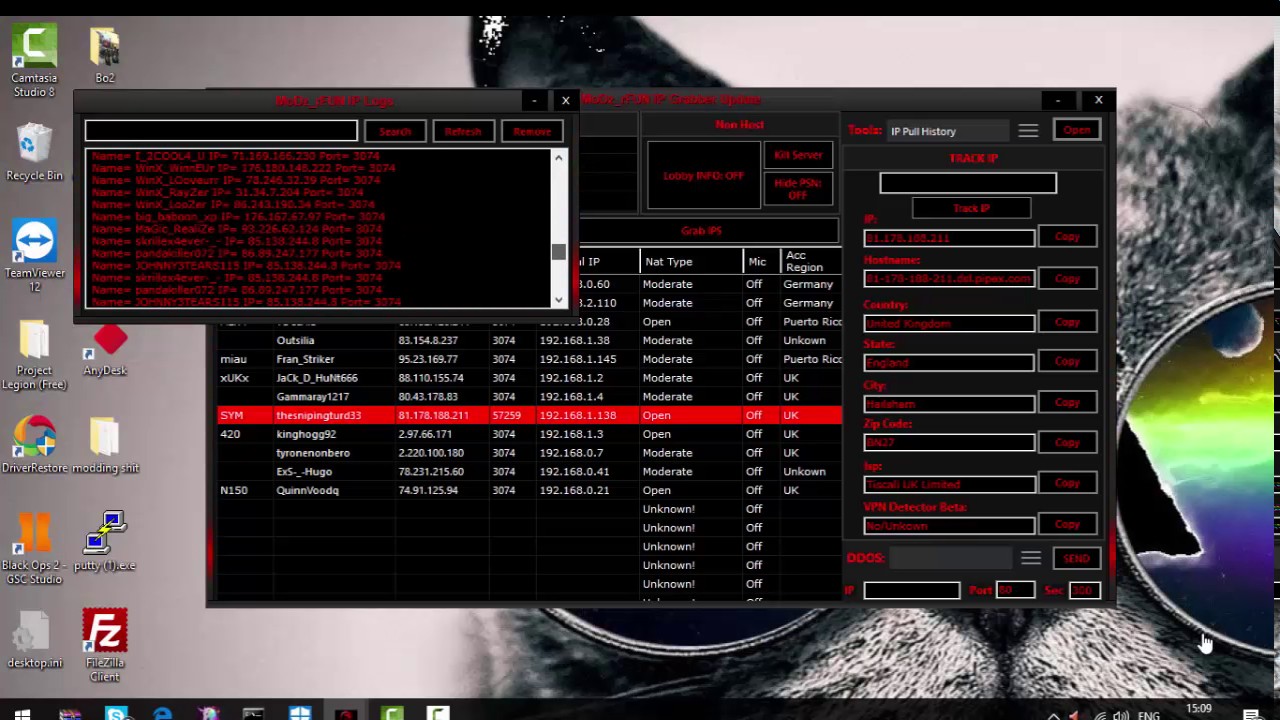
Task: Select the Project Legion (Free) folder
Action: pos(34,355)
